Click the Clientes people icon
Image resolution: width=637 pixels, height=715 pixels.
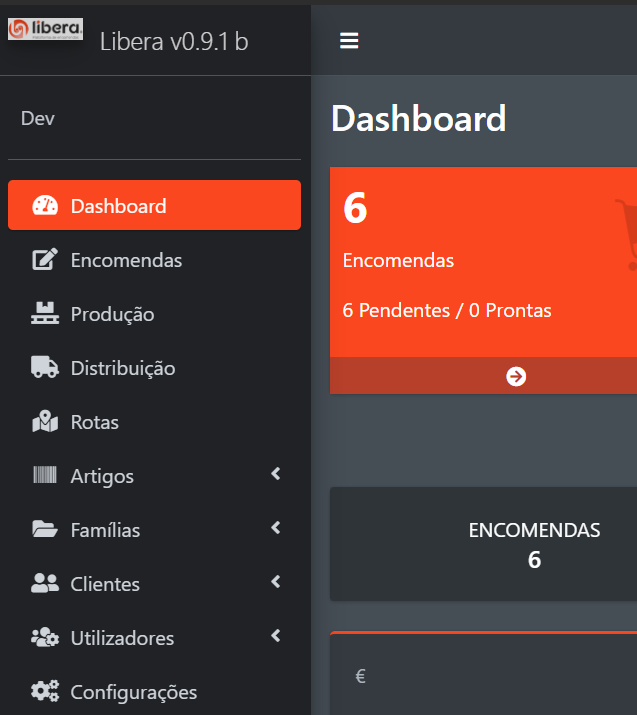(x=45, y=584)
